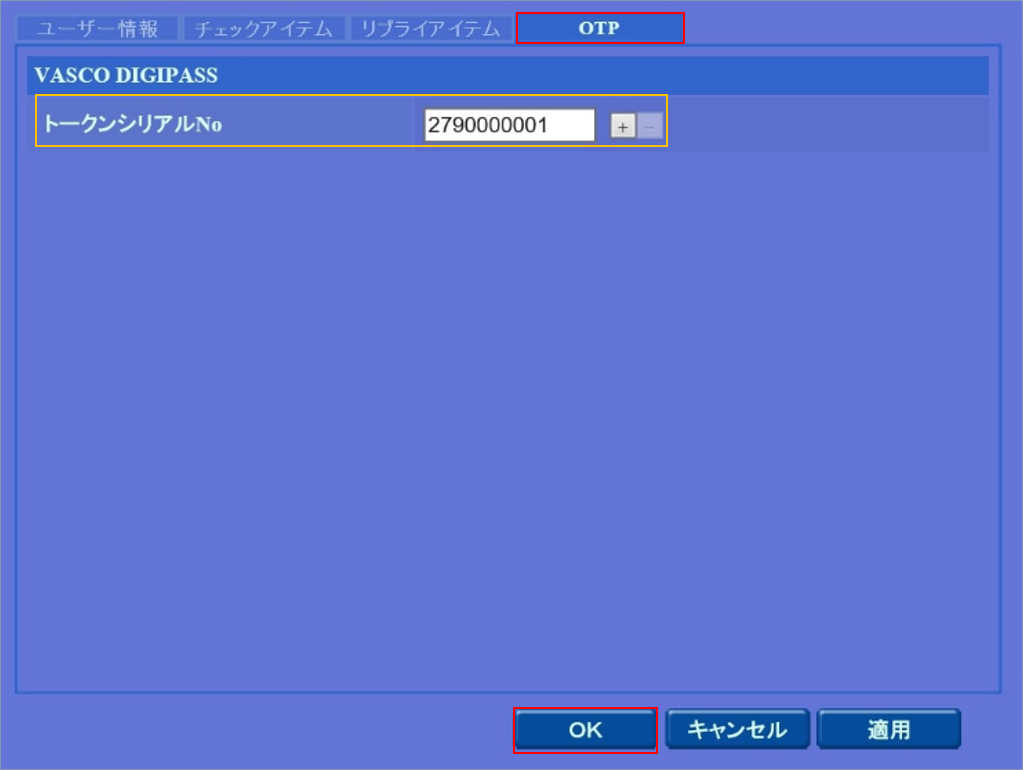Screen dimensions: 1023x770
Task: Select the リプライアイテム tab
Action: [x=430, y=29]
